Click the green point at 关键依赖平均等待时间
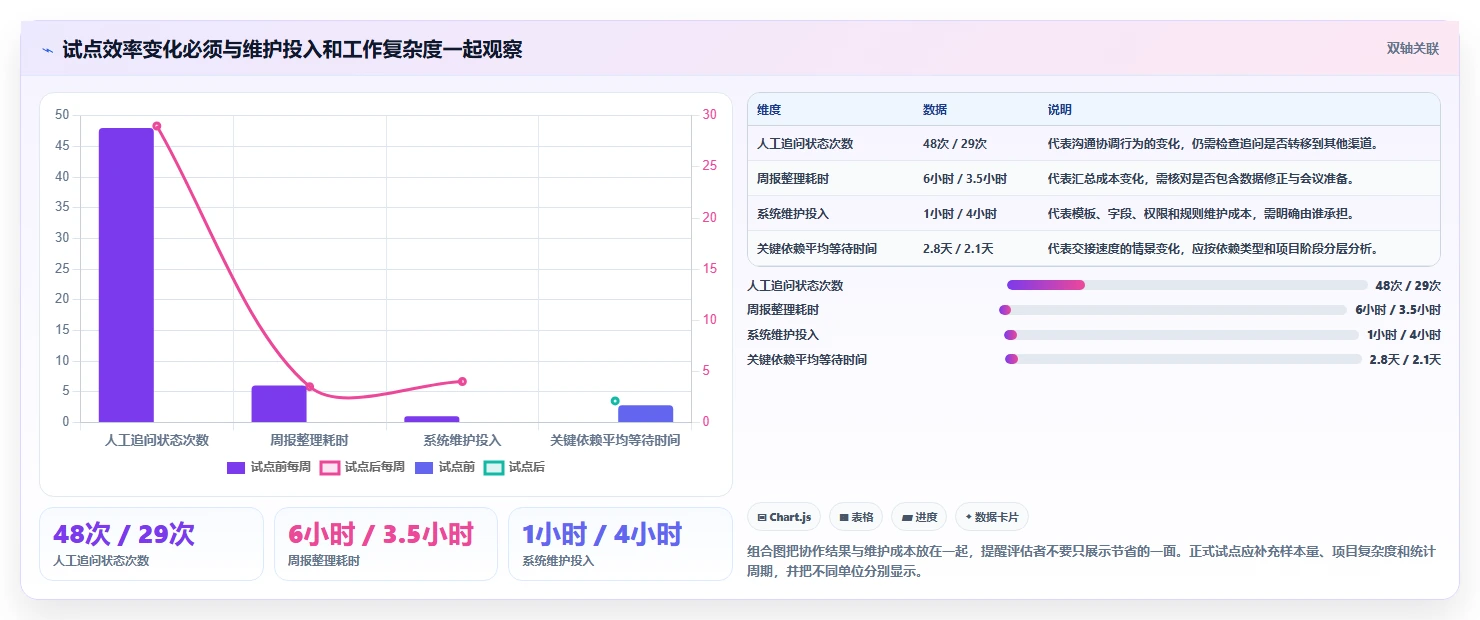Image resolution: width=1480 pixels, height=620 pixels. (615, 401)
